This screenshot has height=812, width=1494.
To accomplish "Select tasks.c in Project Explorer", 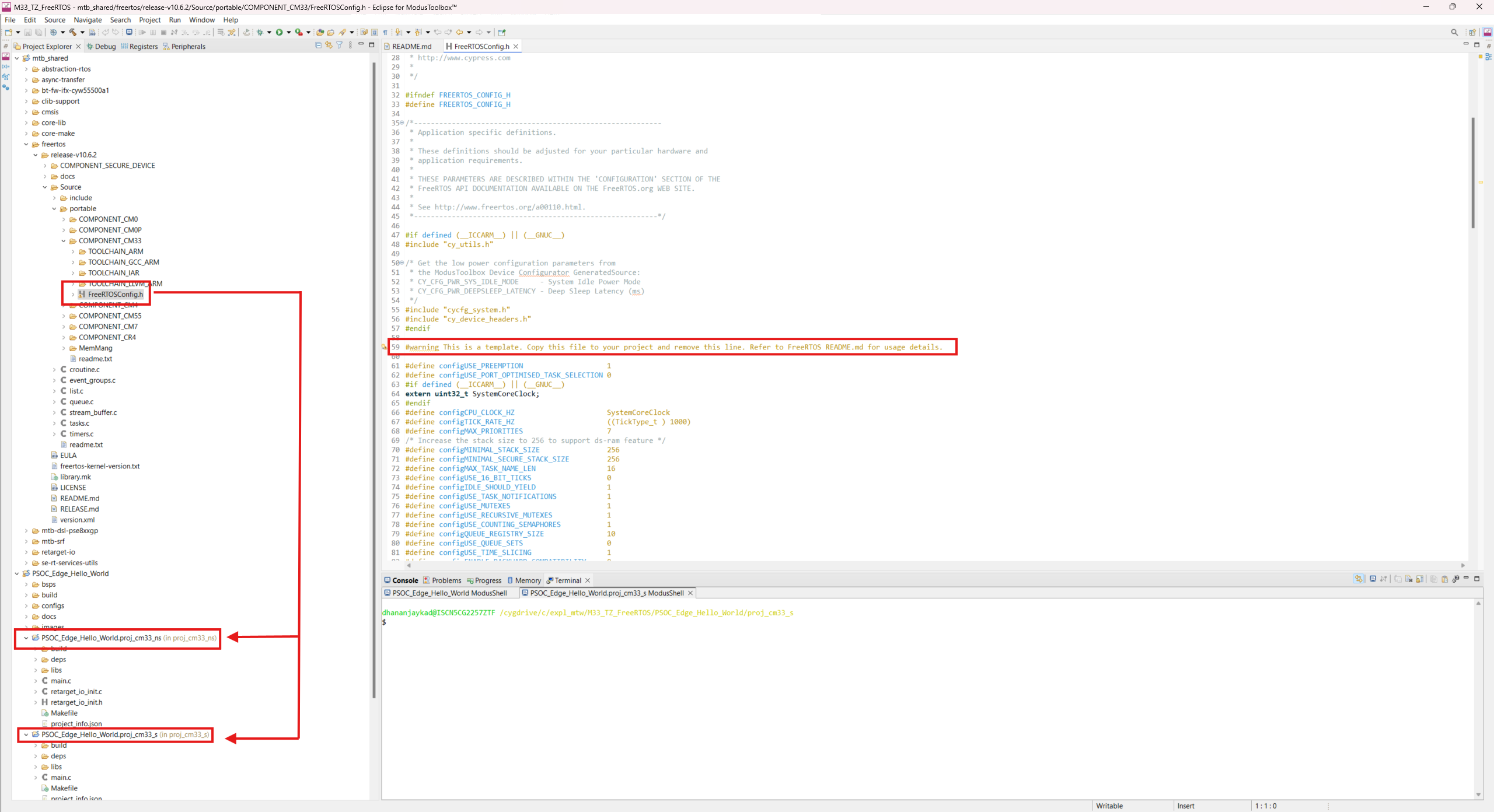I will point(79,423).
